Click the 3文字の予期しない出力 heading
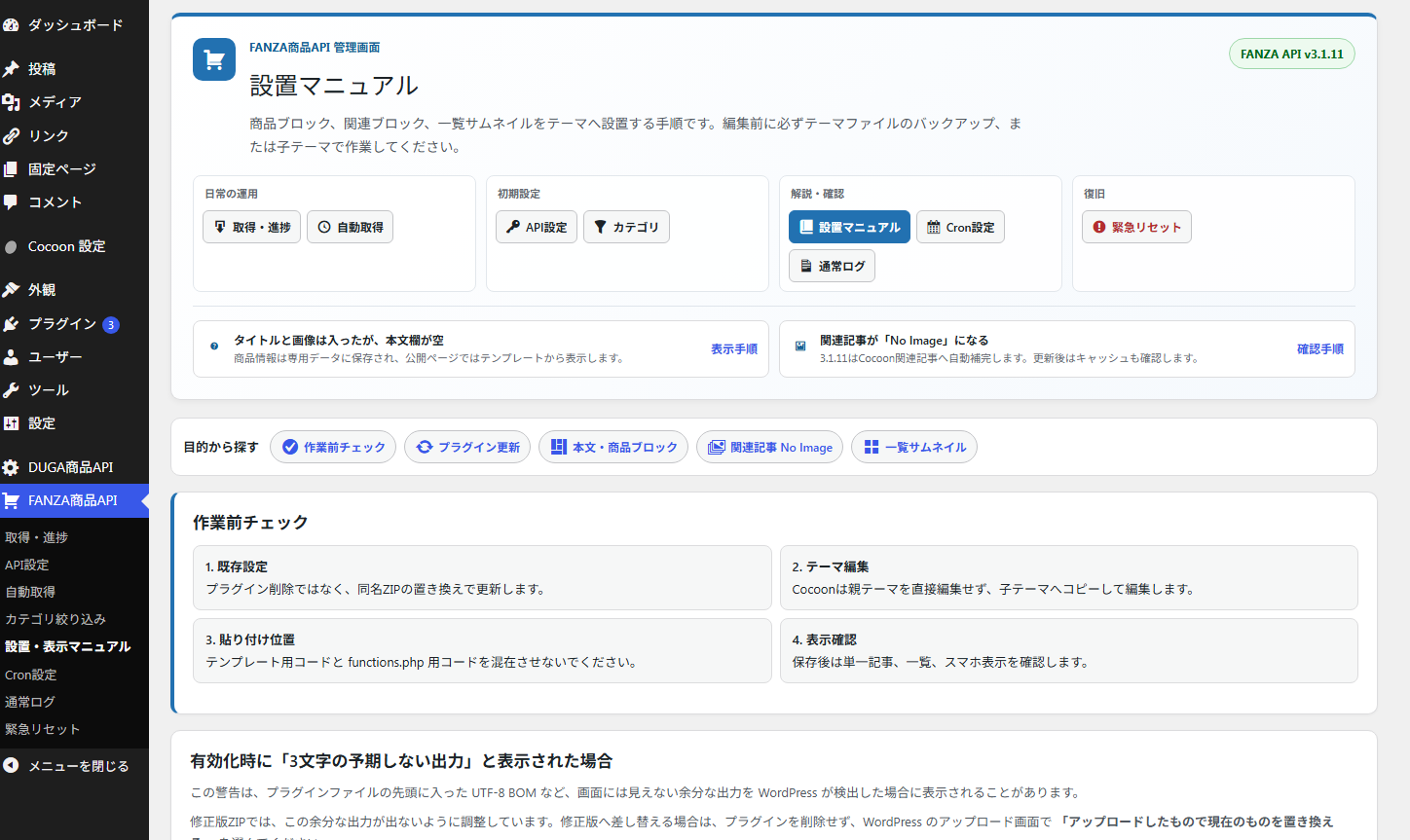The width and height of the screenshot is (1410, 840). tap(401, 761)
